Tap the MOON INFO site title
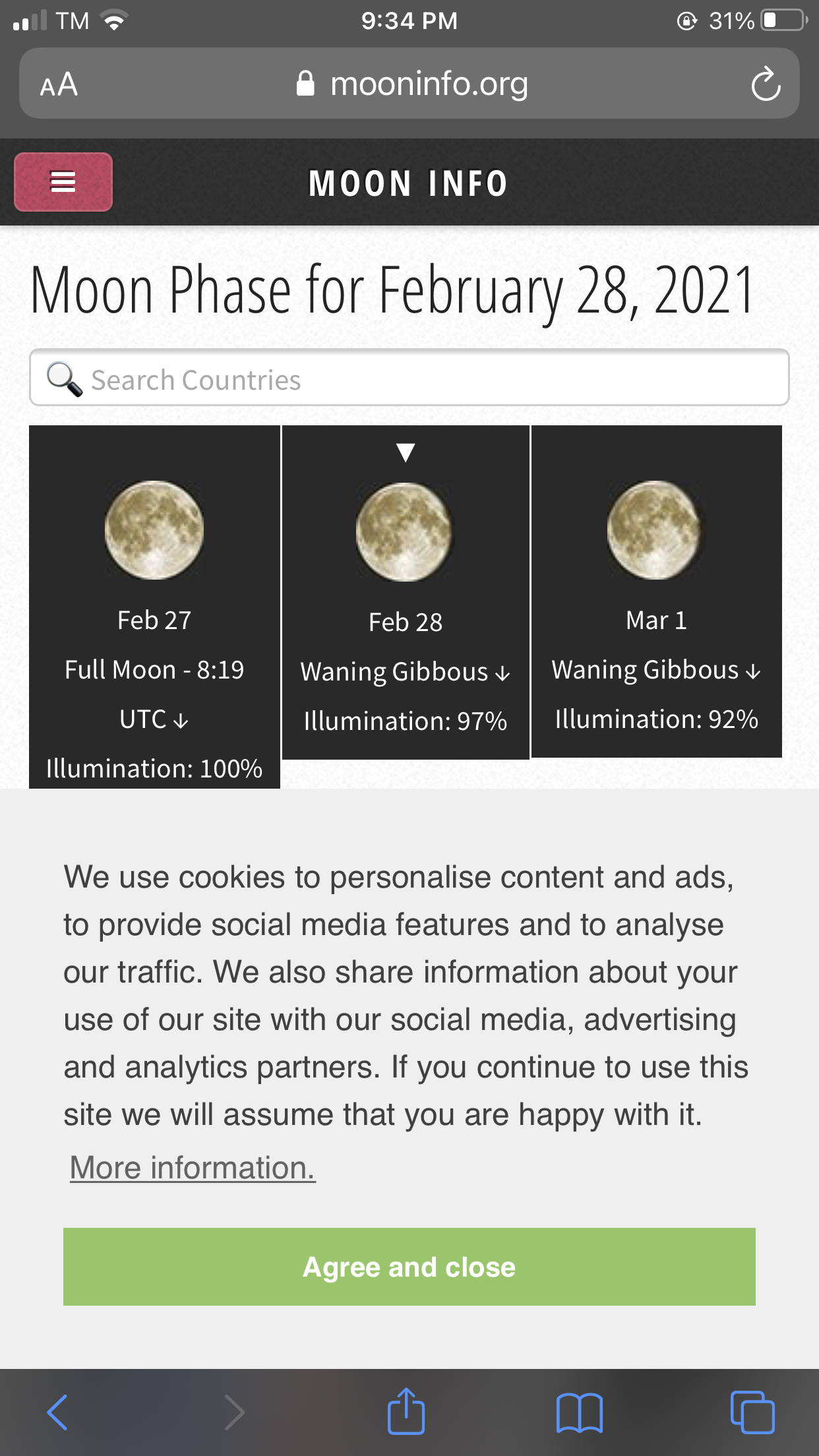Viewport: 819px width, 1456px height. (409, 183)
